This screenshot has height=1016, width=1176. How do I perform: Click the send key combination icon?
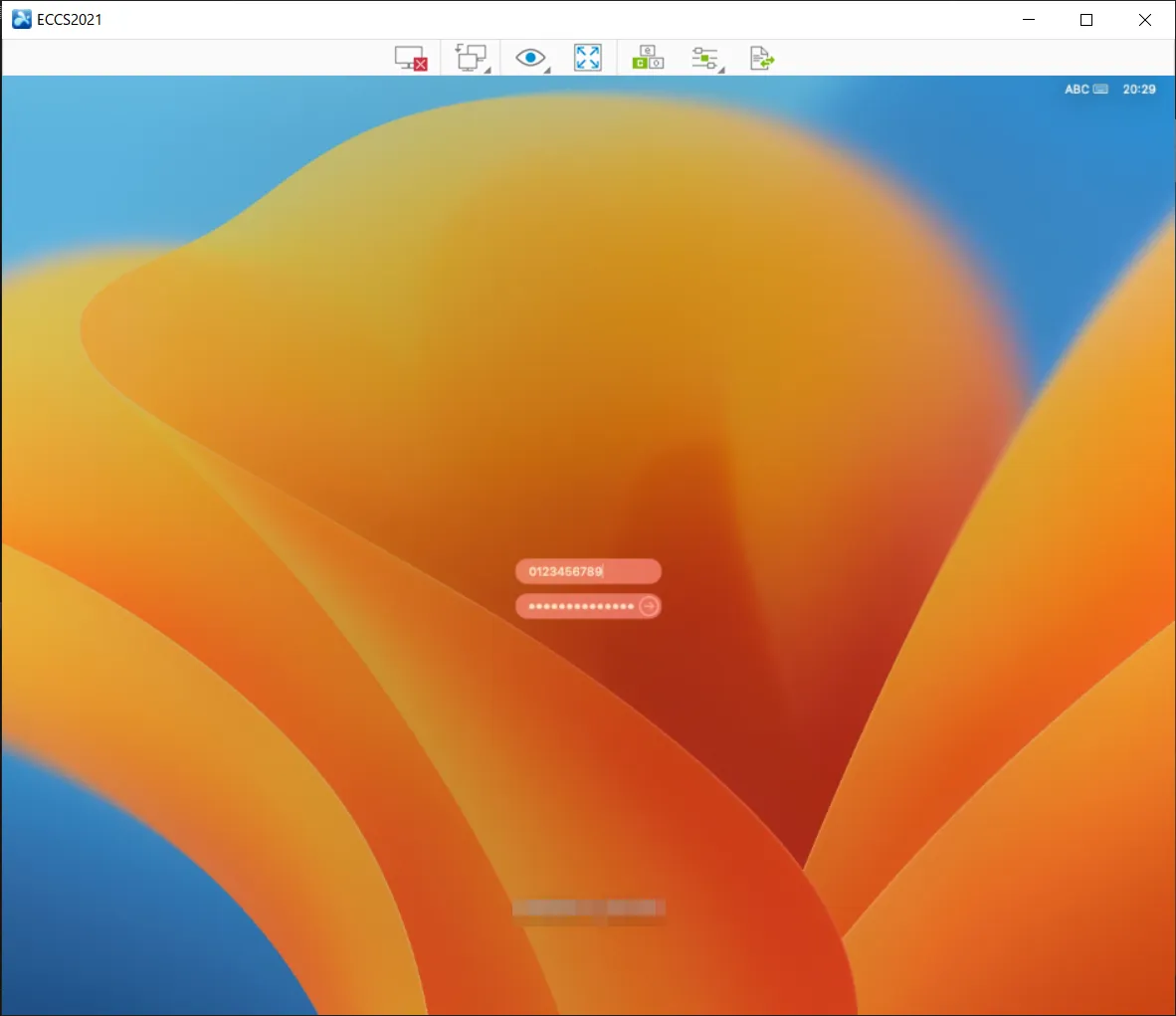[x=648, y=59]
